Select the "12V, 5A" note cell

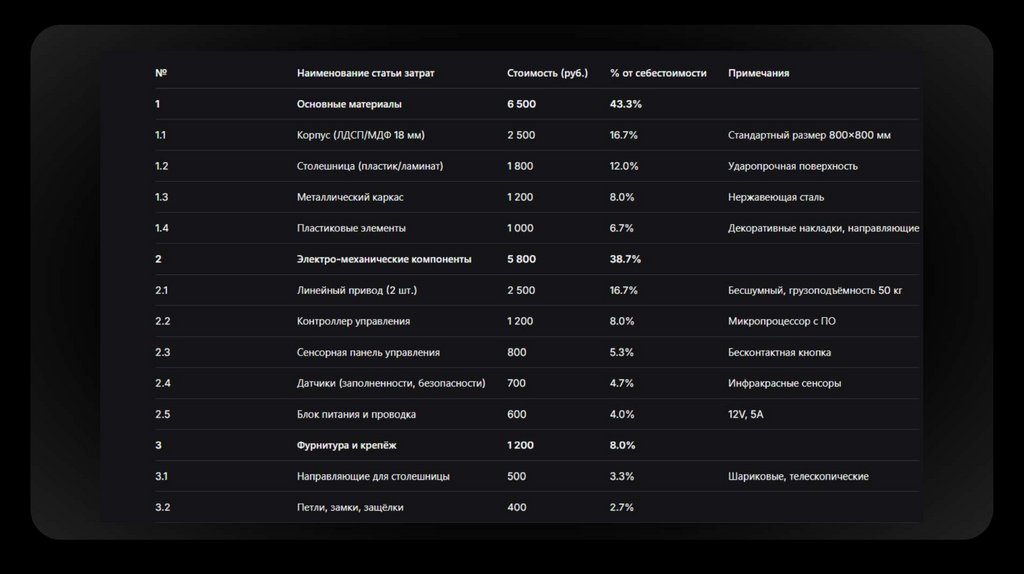click(746, 414)
